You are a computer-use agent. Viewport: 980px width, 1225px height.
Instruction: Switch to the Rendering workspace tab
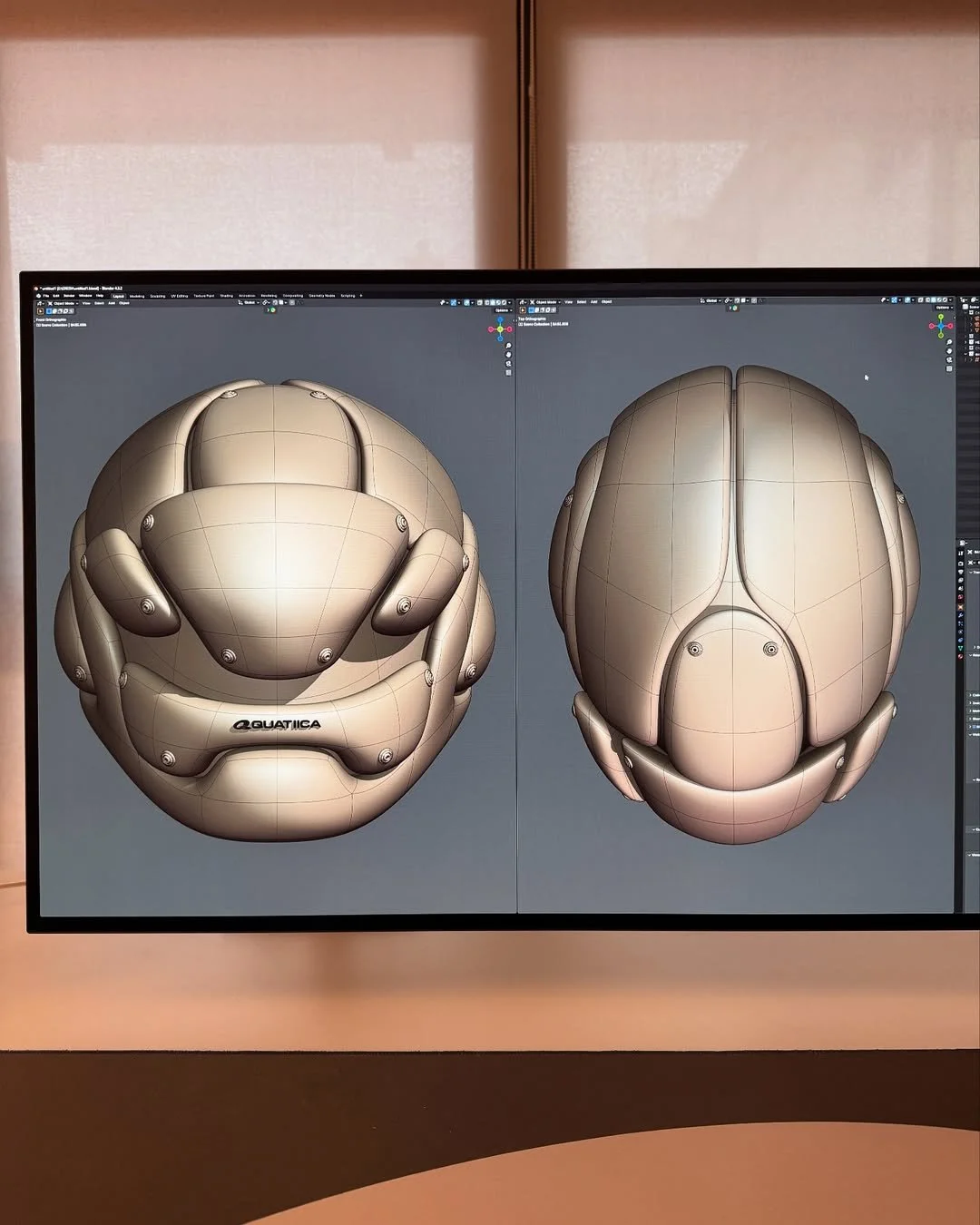(x=269, y=296)
